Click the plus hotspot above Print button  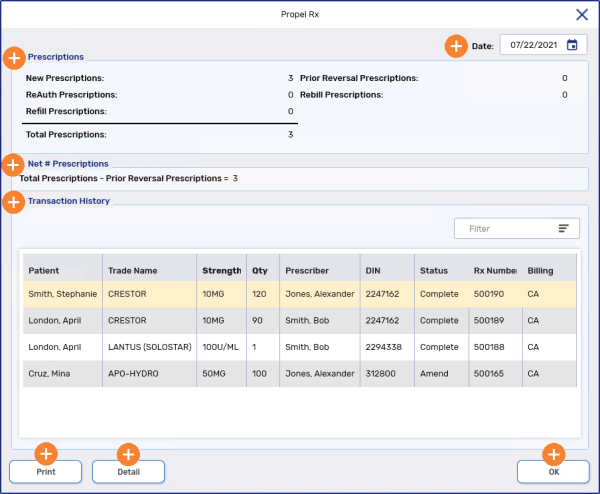coord(45,453)
